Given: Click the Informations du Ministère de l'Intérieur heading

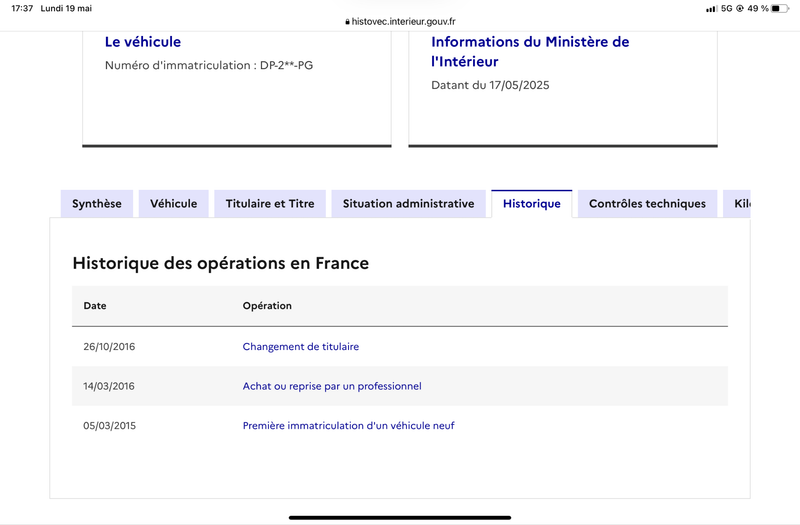Looking at the screenshot, I should (530, 51).
